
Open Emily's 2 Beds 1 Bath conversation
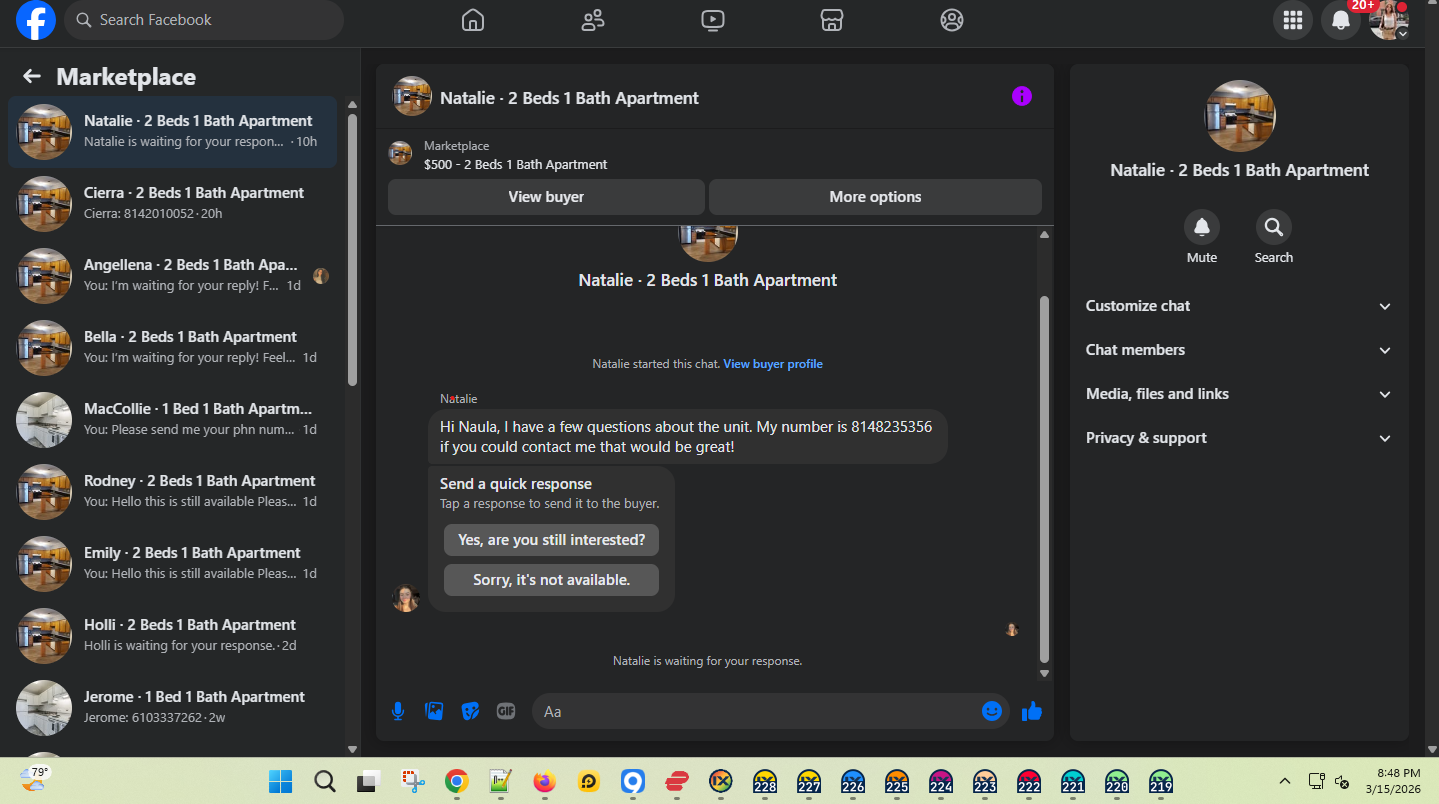tap(172, 564)
